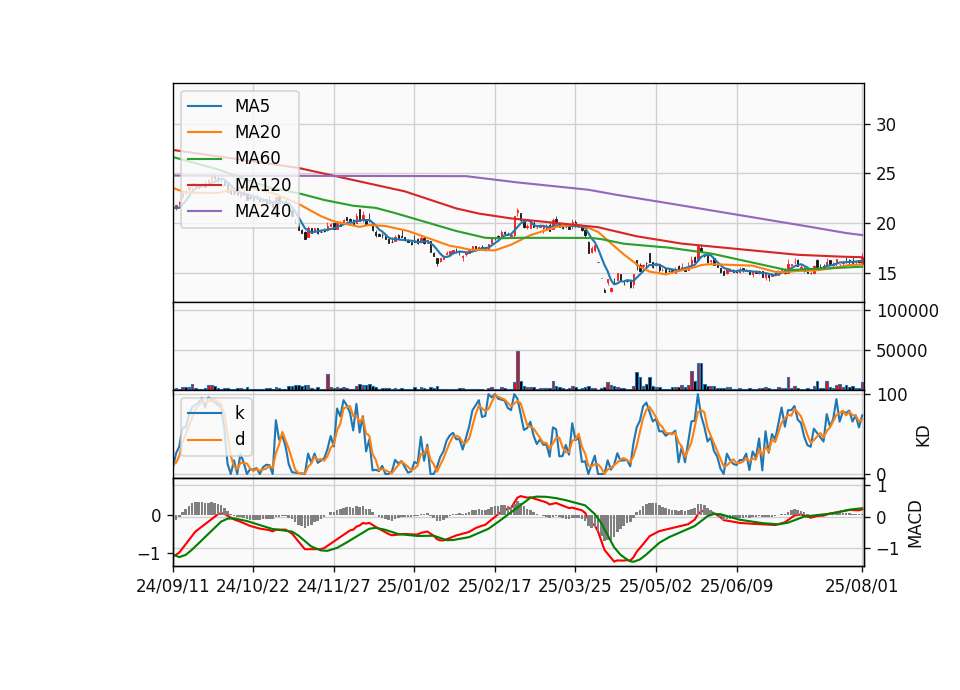Click the MA120 legend label
Viewport: 960px width, 690px height.
click(x=263, y=184)
